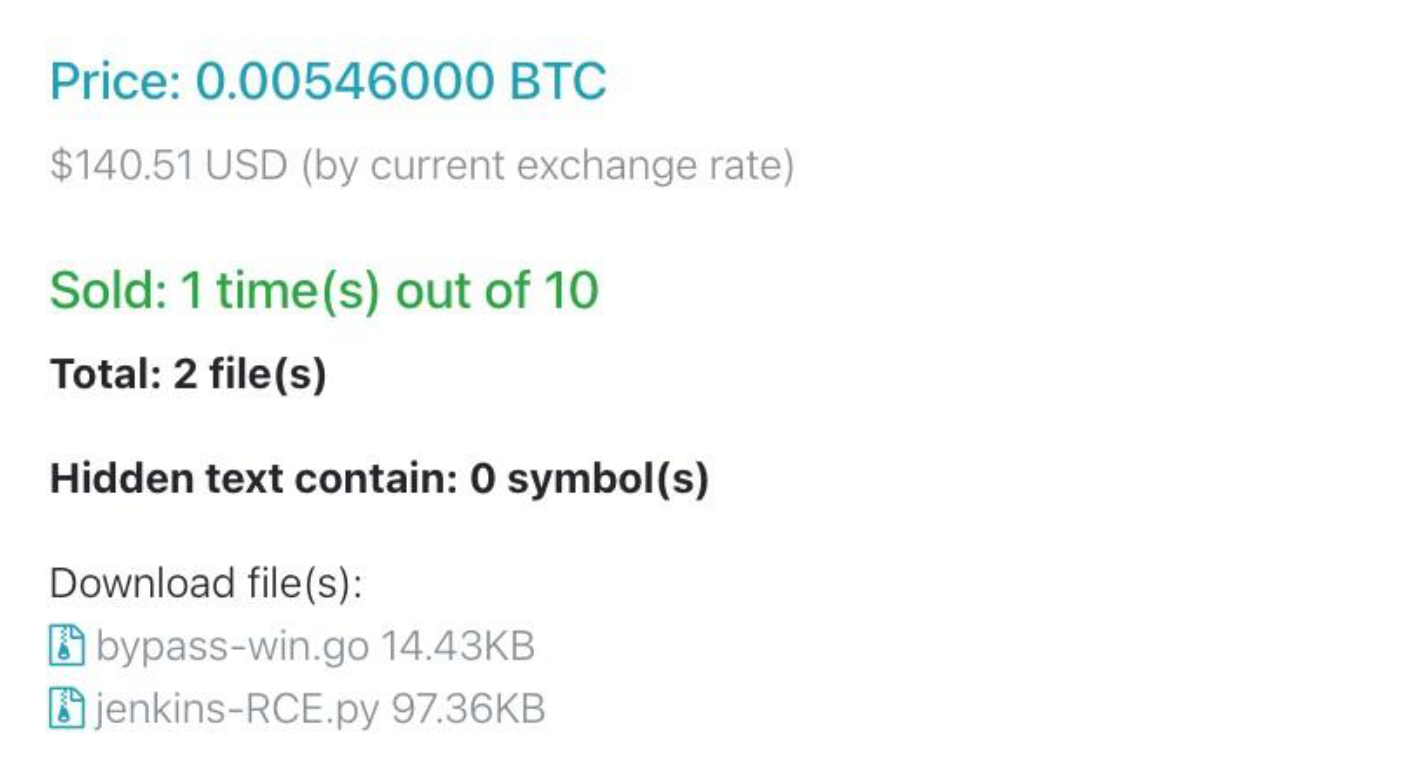Click the bold "Total:" label

point(99,375)
